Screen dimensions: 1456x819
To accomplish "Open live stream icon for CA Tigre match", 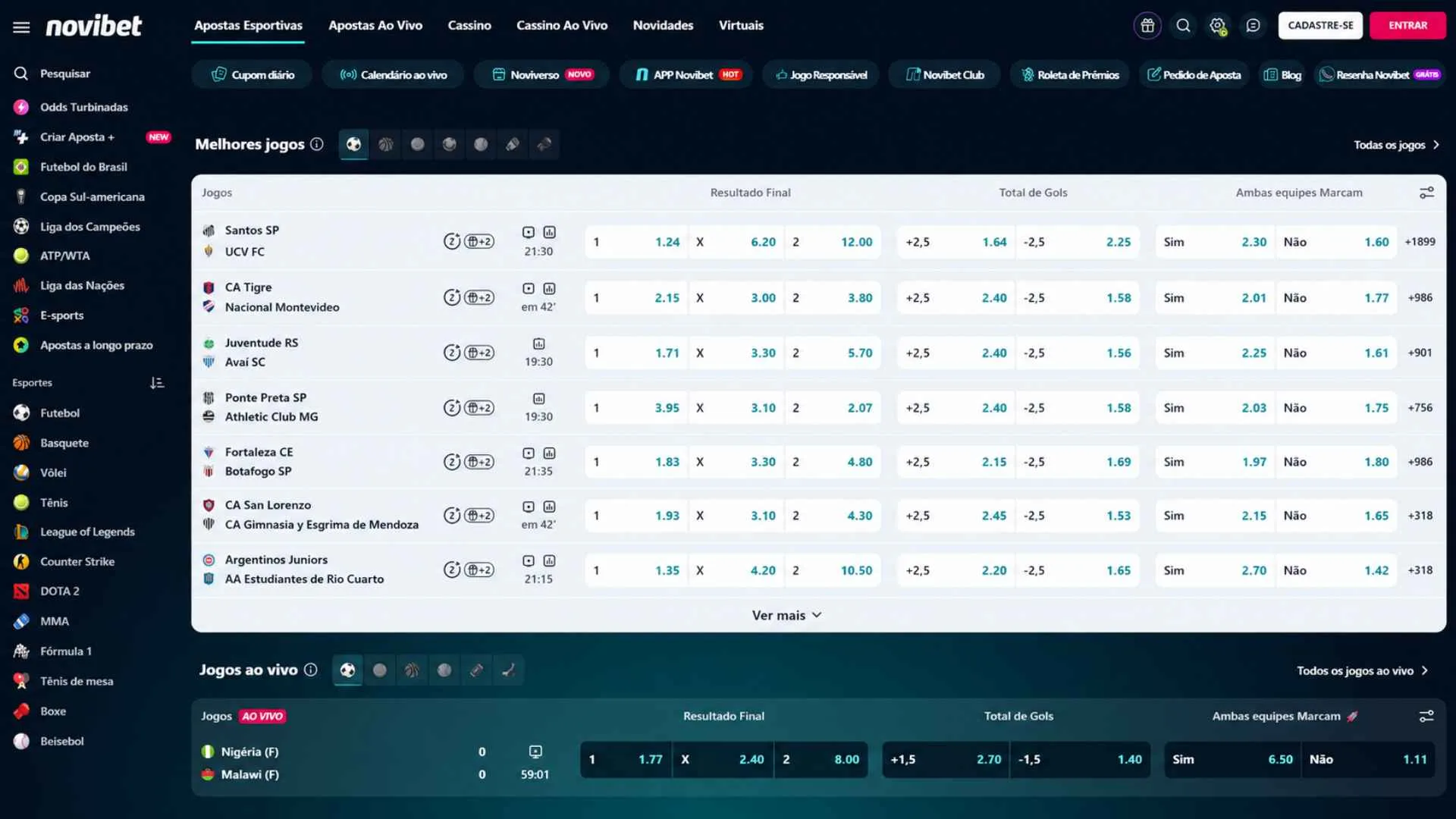I will 529,288.
